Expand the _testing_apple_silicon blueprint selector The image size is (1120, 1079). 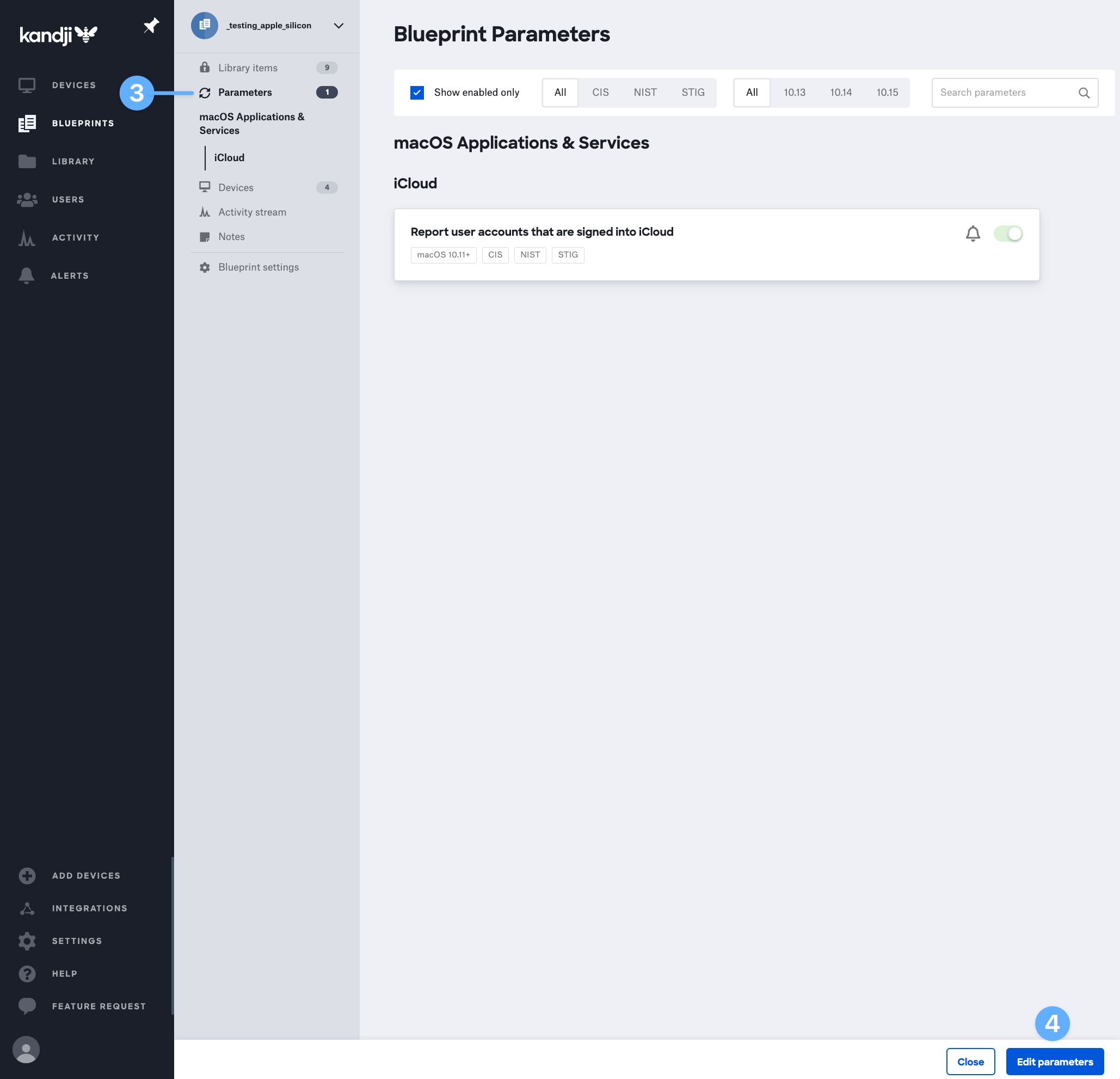point(339,25)
